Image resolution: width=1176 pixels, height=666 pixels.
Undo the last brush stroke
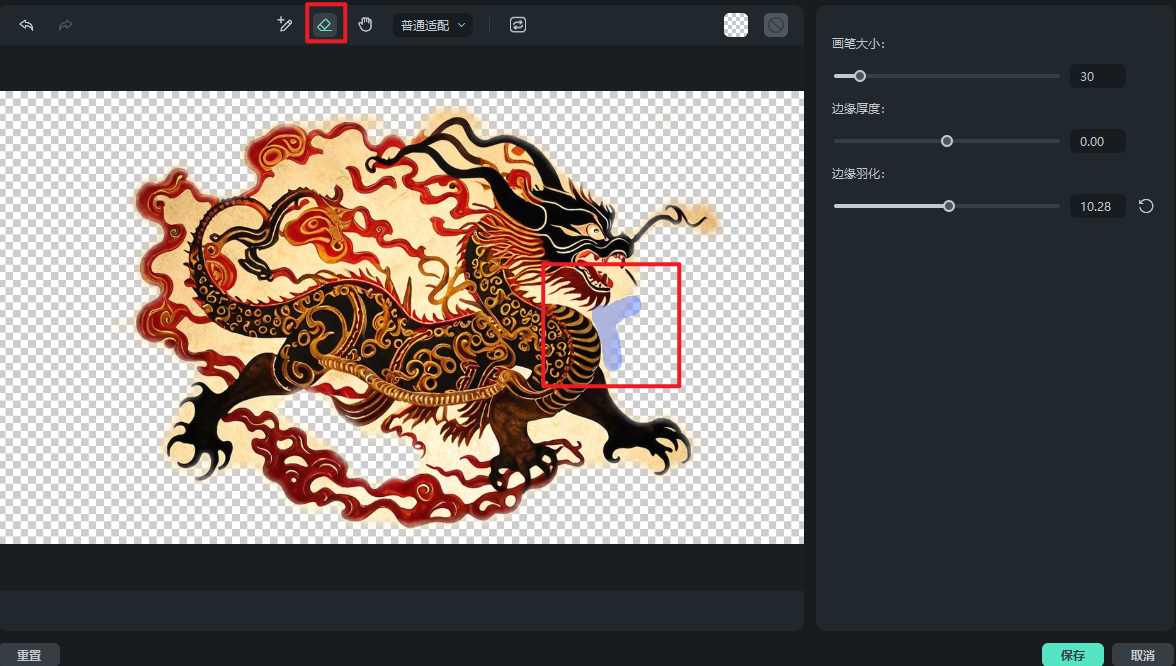(x=26, y=25)
